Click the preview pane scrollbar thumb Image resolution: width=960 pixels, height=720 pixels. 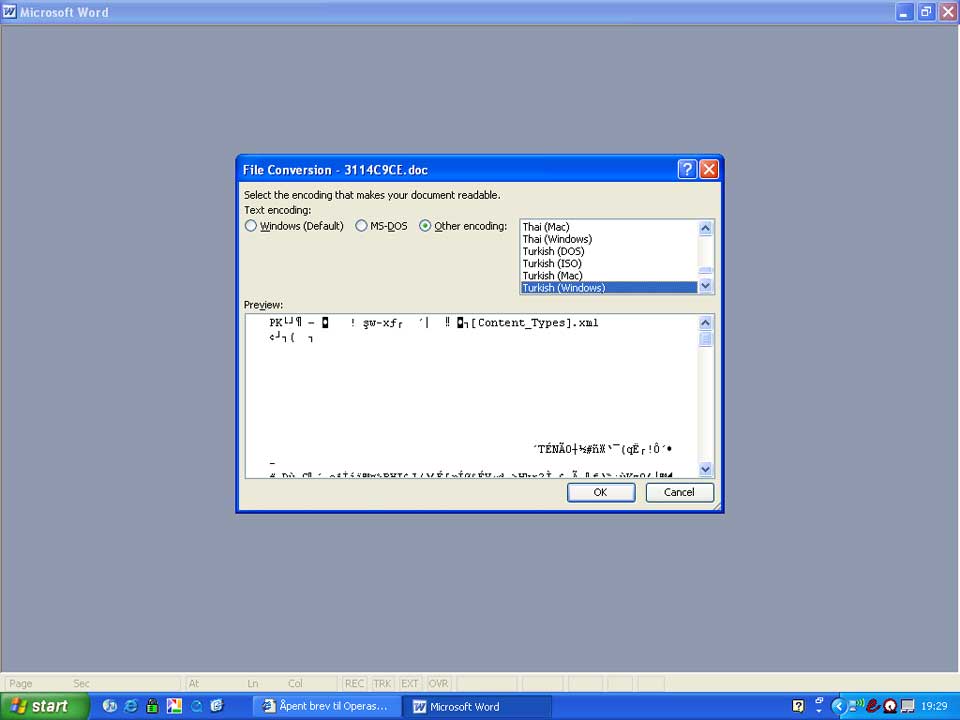[705, 339]
